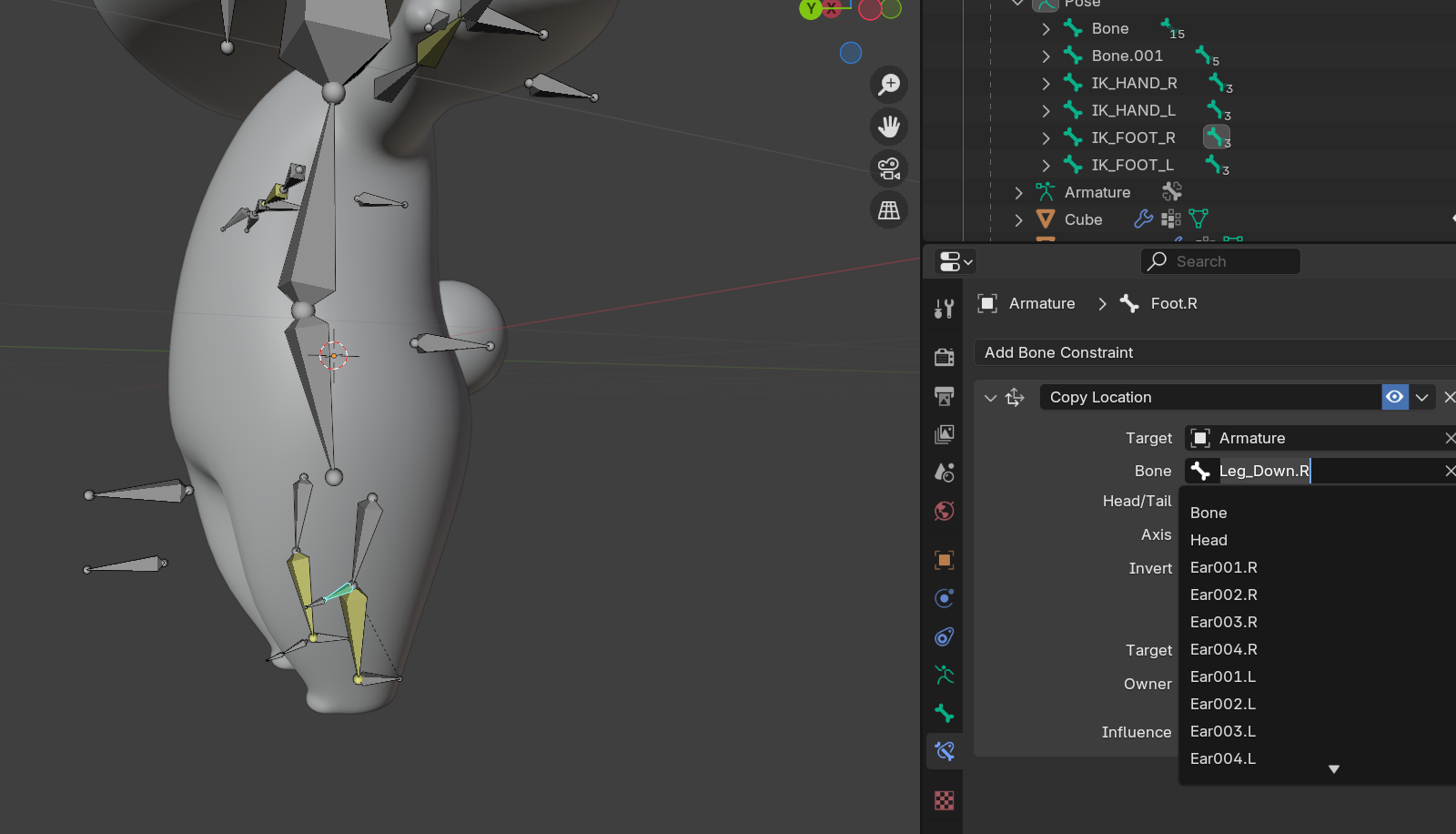This screenshot has height=834, width=1456.
Task: Switch perspective/orthographic with grid icon
Action: tap(889, 210)
